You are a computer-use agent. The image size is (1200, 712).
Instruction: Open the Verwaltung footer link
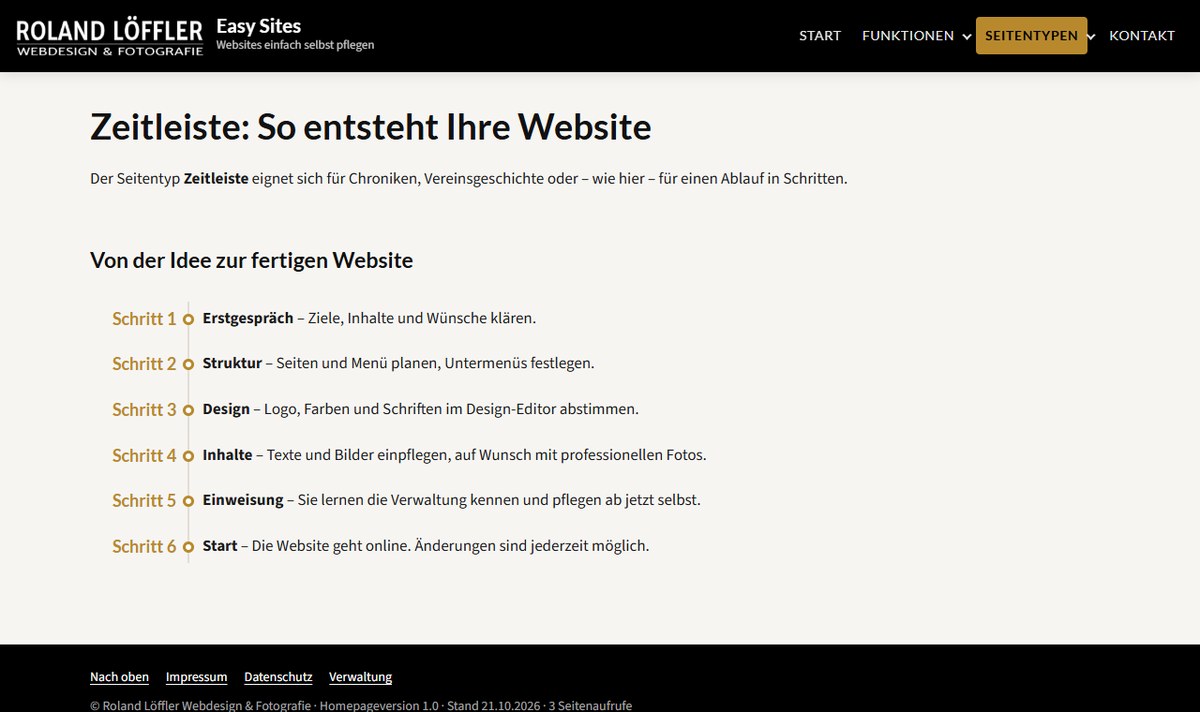coord(360,677)
